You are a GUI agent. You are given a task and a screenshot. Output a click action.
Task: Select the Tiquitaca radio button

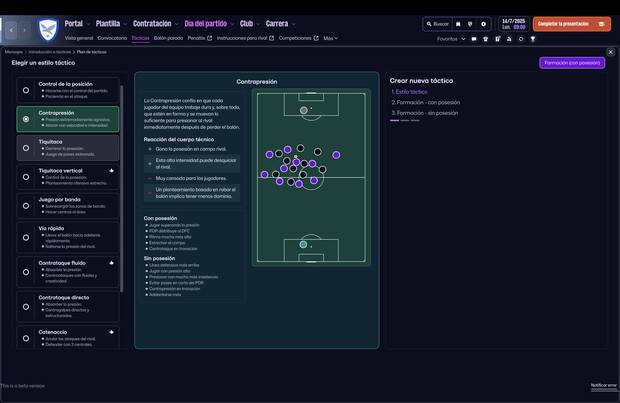tap(26, 148)
